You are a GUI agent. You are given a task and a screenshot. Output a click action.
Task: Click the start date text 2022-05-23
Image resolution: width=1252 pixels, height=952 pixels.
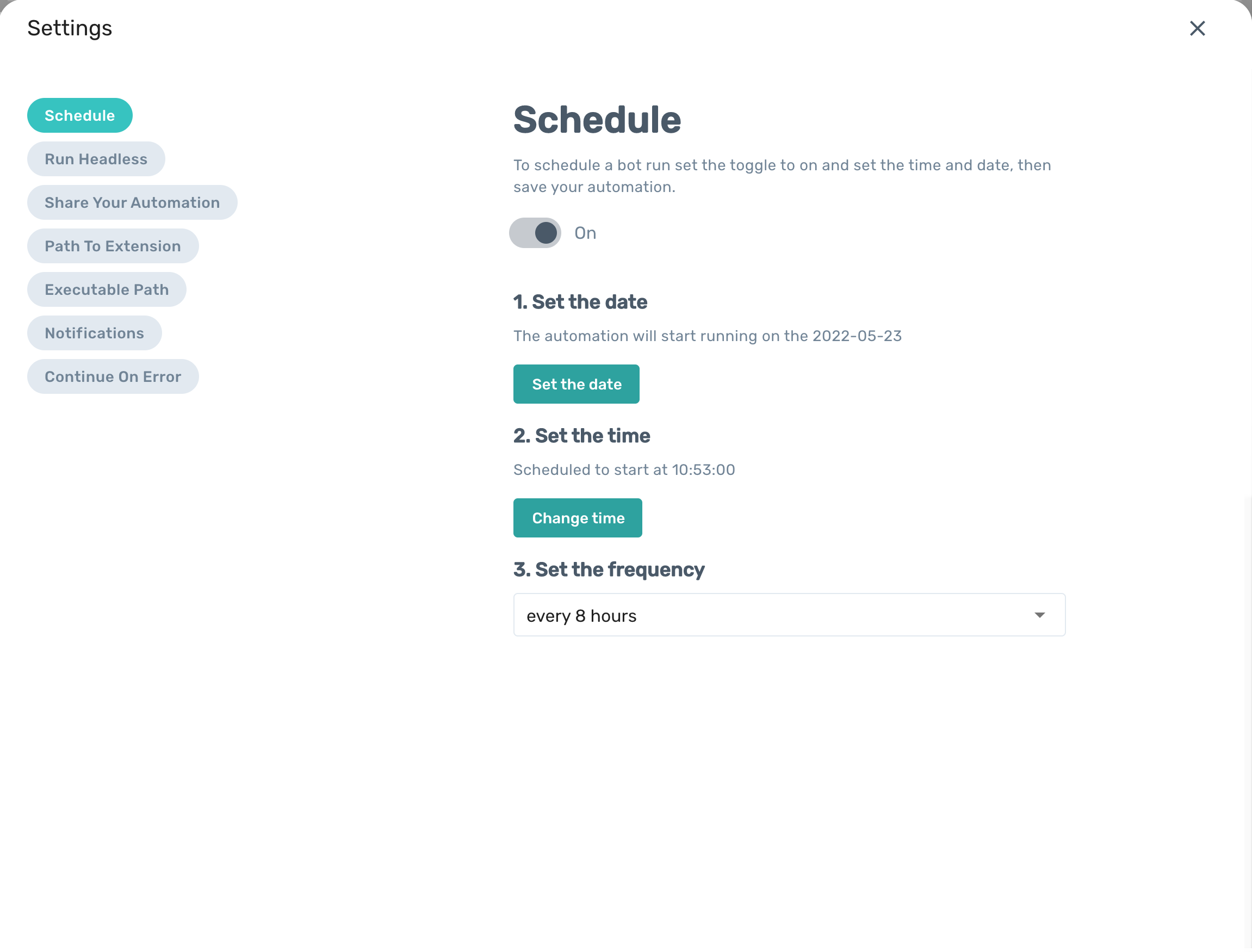857,336
